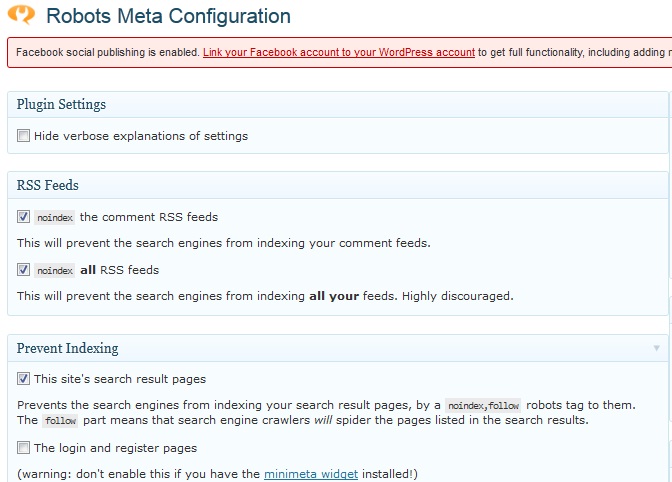Enable Hide verbose explanations of settings
Screen dimensions: 672x482
tap(23, 136)
